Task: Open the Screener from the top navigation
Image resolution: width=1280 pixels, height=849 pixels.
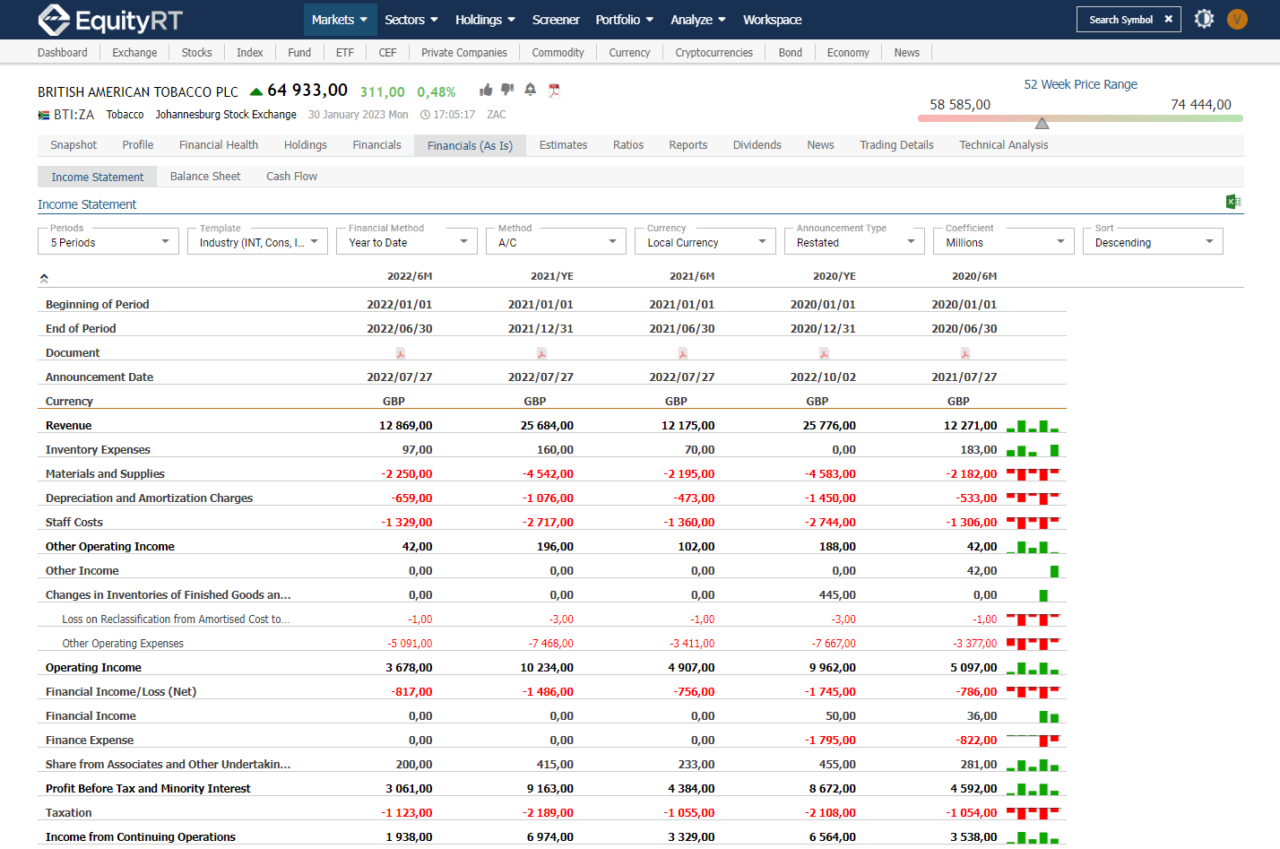Action: pos(555,19)
